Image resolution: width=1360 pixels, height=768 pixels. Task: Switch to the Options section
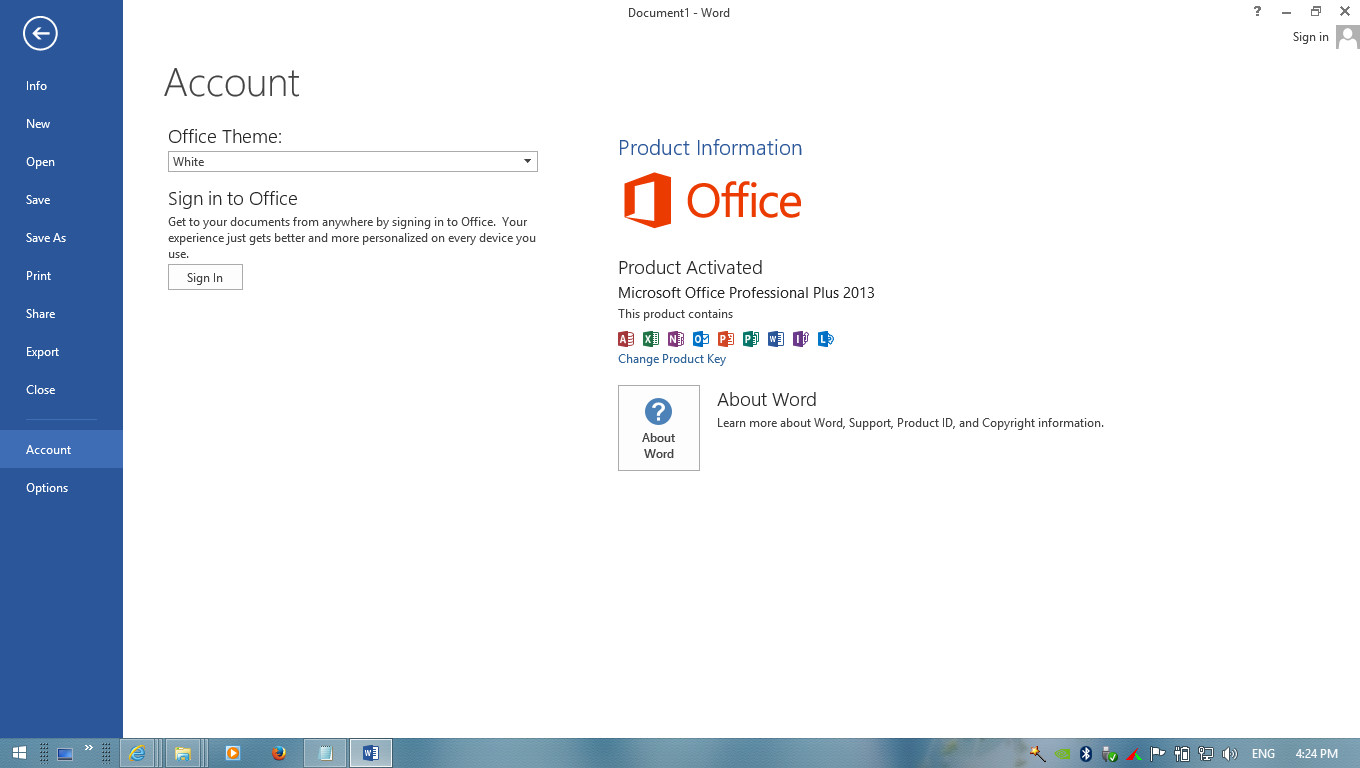pos(47,487)
